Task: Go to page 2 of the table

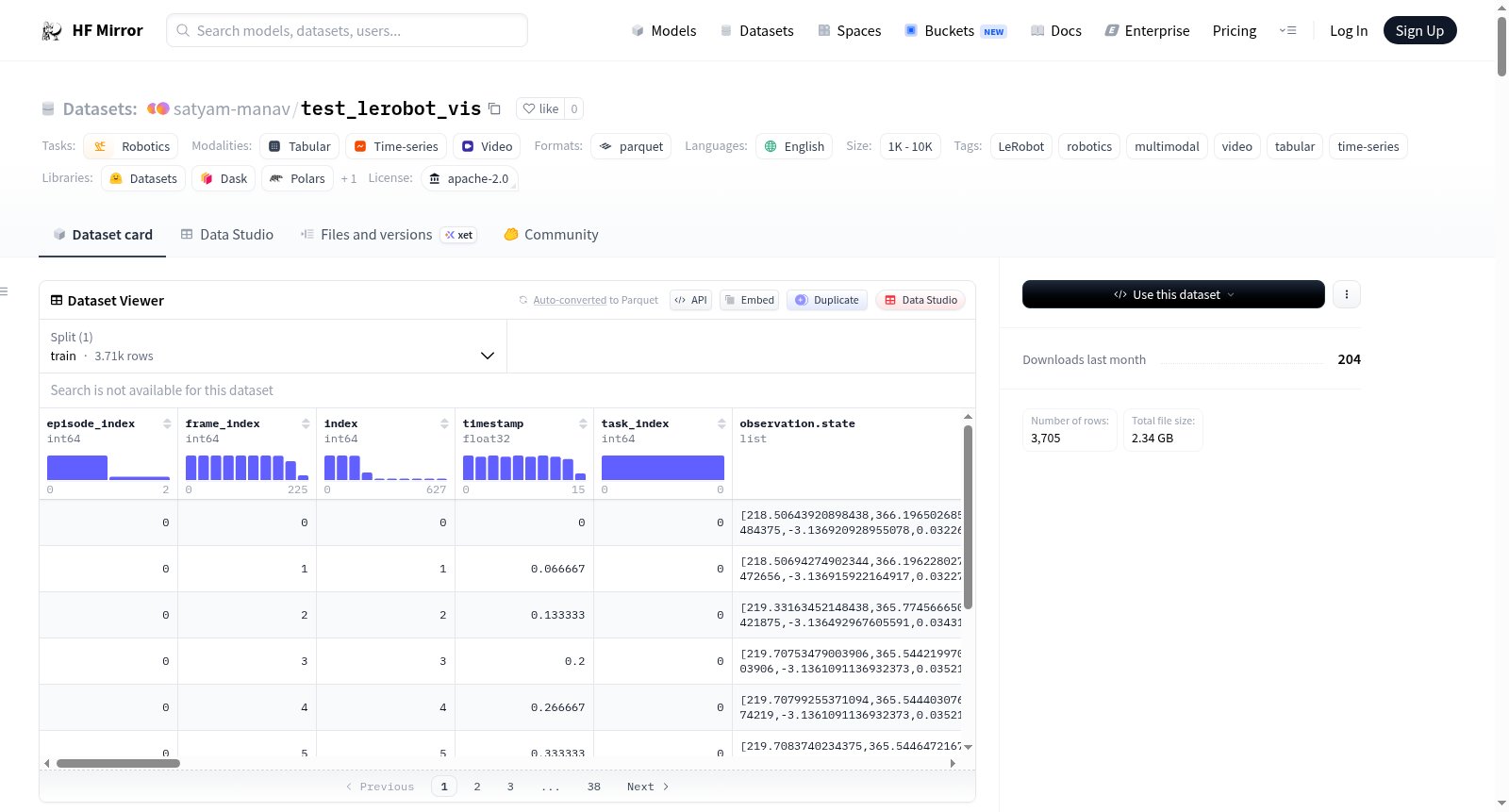Action: click(477, 787)
